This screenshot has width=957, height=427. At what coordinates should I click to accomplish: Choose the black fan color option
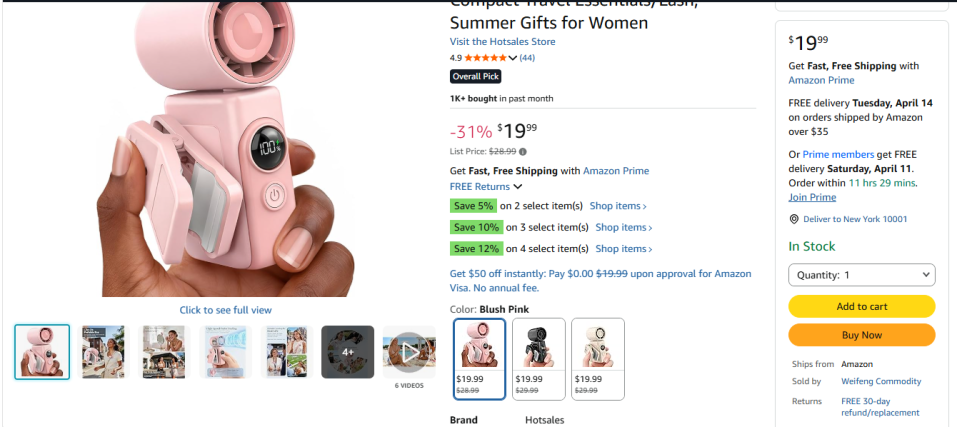539,358
